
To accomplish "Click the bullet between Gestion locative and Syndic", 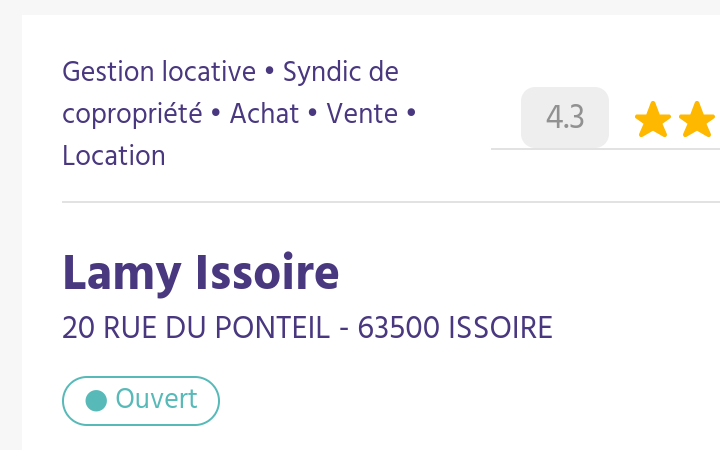I will point(269,72).
